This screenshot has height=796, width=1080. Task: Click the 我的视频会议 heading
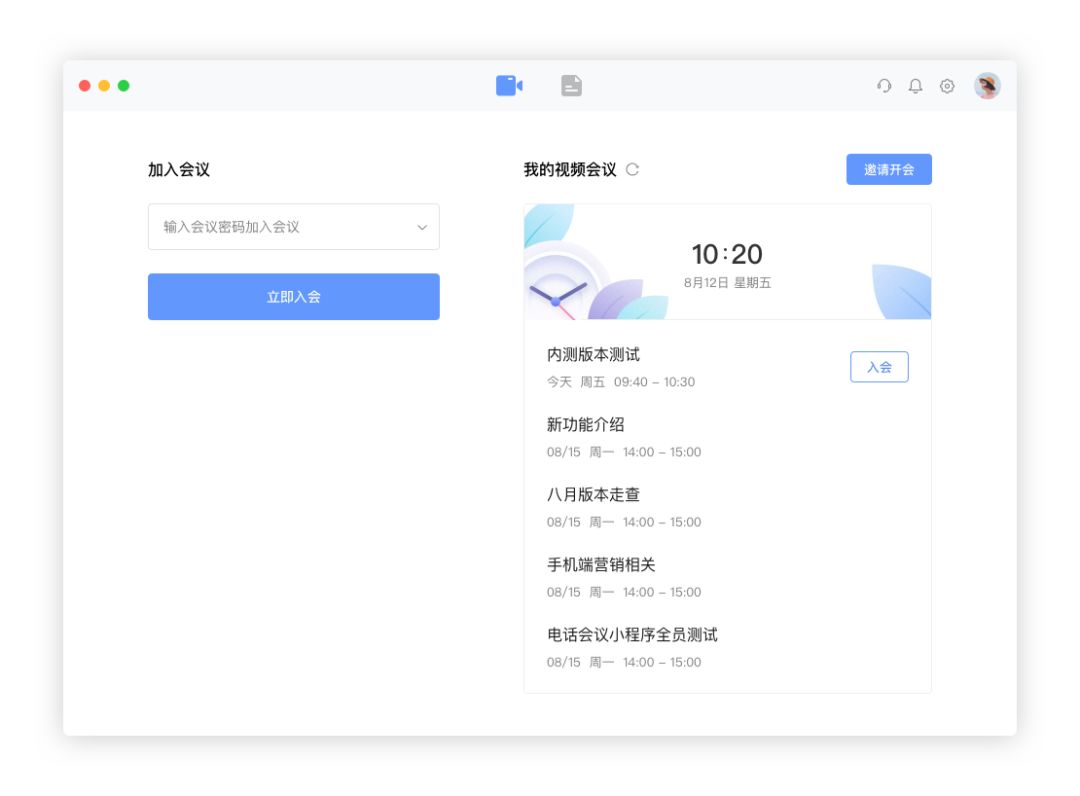click(570, 169)
